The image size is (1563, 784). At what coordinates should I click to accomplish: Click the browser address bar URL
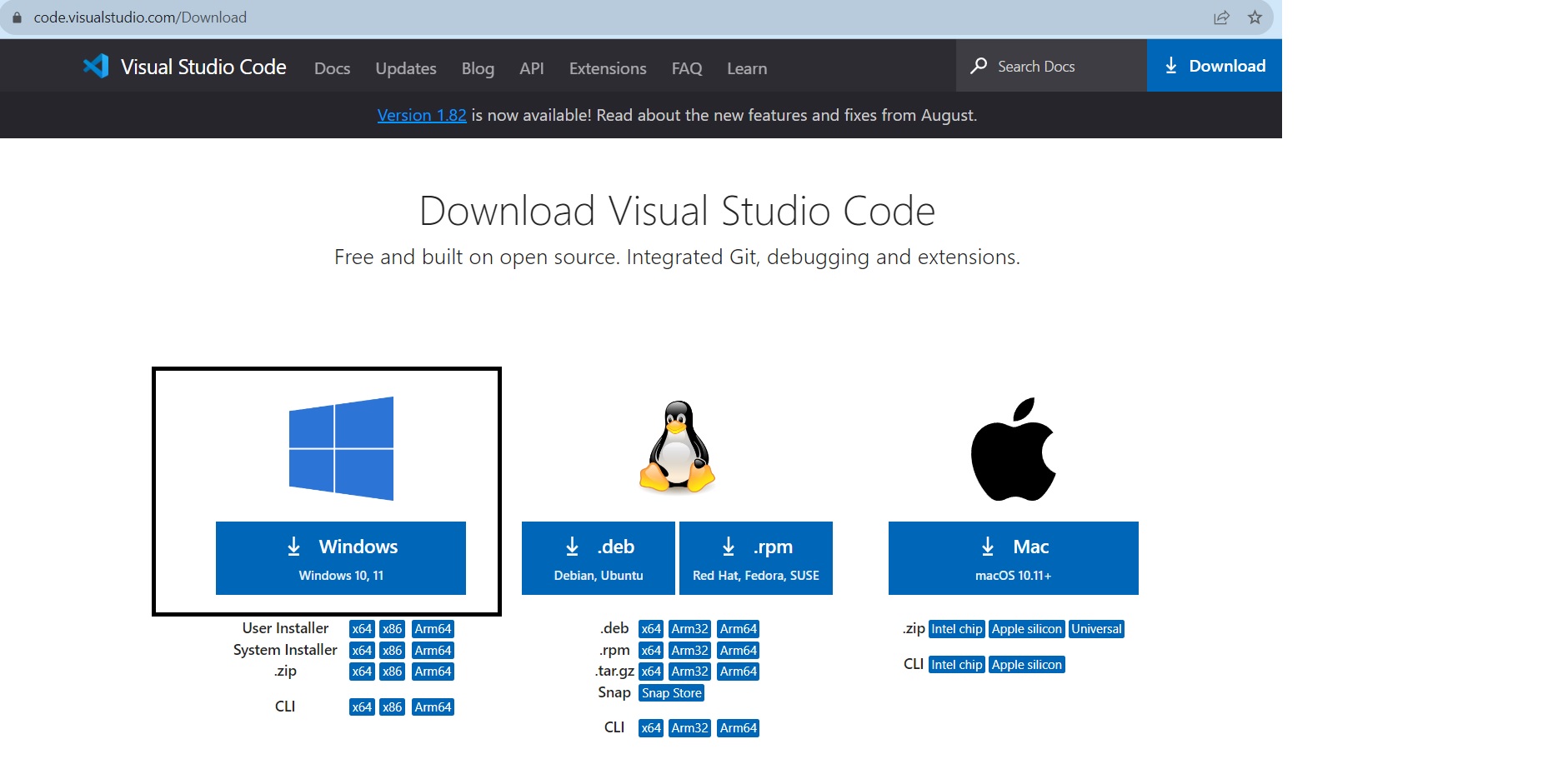click(140, 17)
